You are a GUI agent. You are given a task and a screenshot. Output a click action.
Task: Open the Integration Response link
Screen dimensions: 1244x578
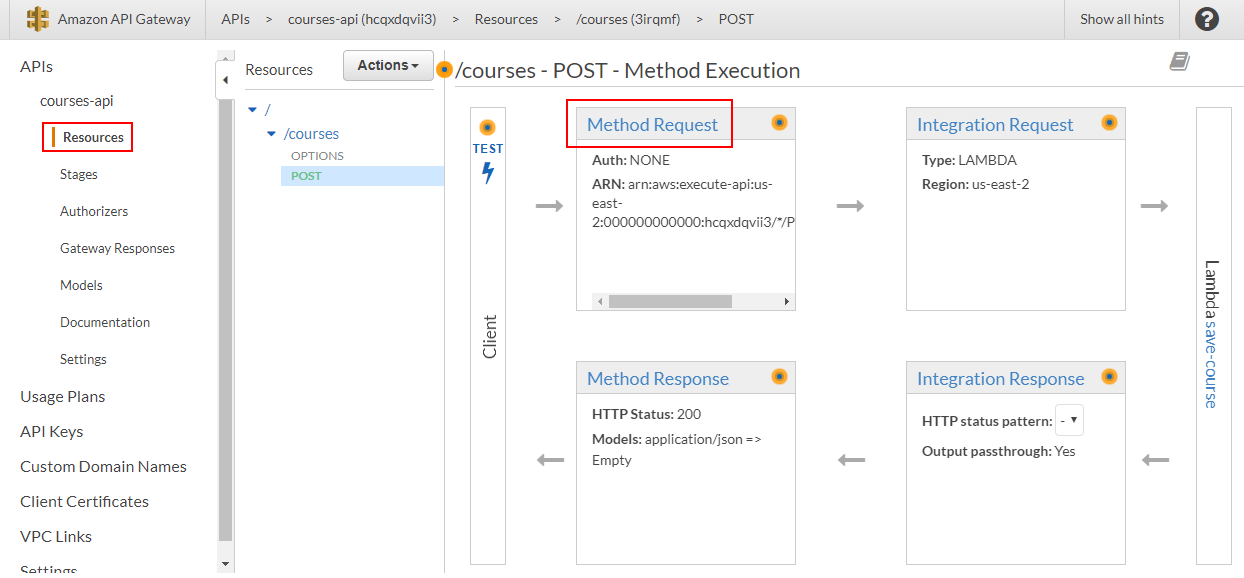pos(1000,379)
